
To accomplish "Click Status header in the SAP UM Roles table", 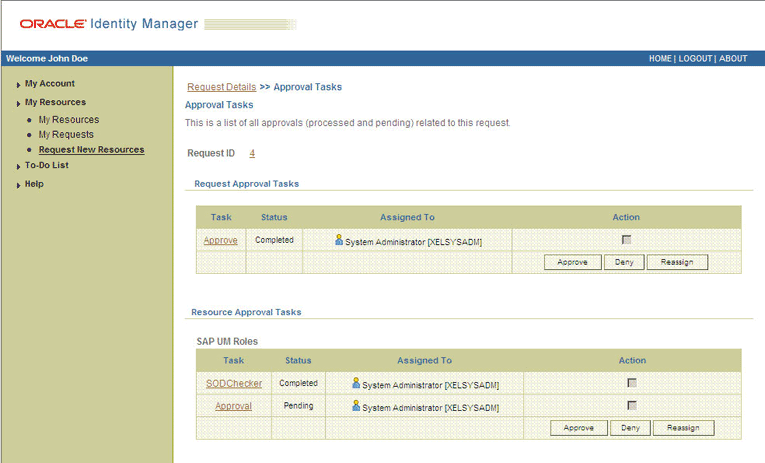I will (298, 361).
